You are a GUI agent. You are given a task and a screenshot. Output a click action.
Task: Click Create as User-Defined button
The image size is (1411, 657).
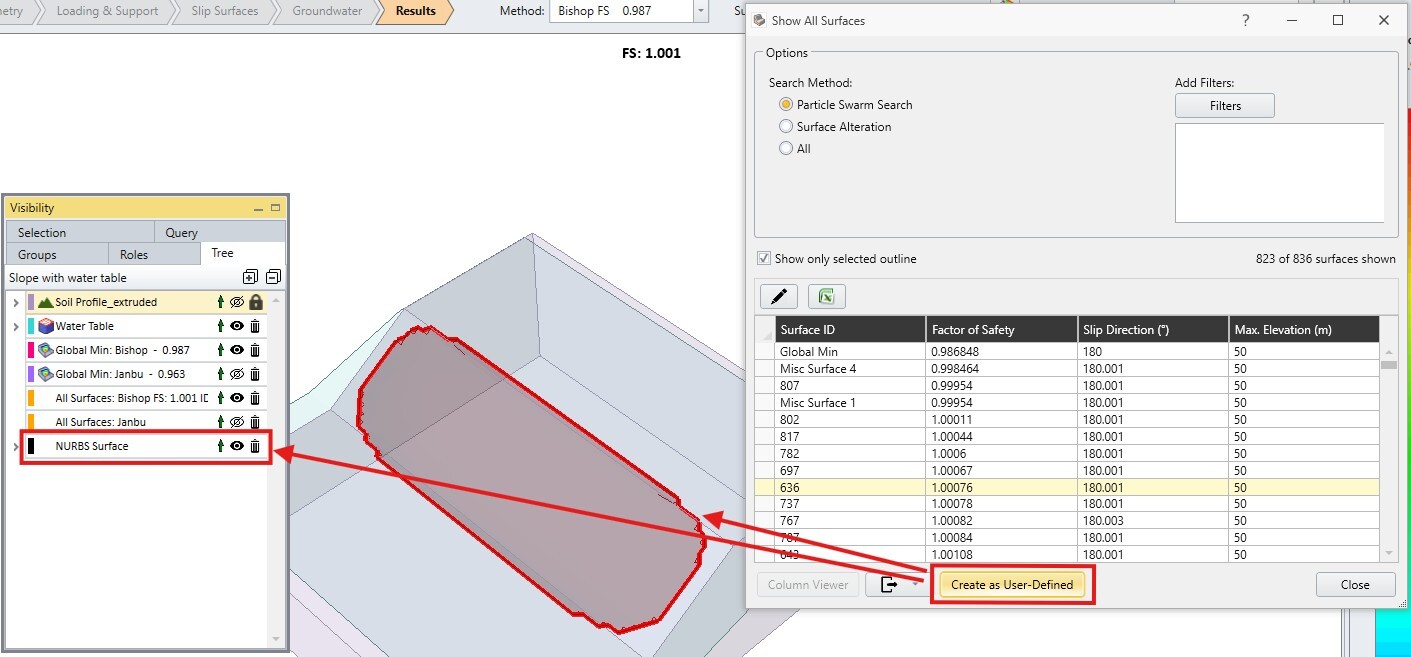click(1012, 585)
